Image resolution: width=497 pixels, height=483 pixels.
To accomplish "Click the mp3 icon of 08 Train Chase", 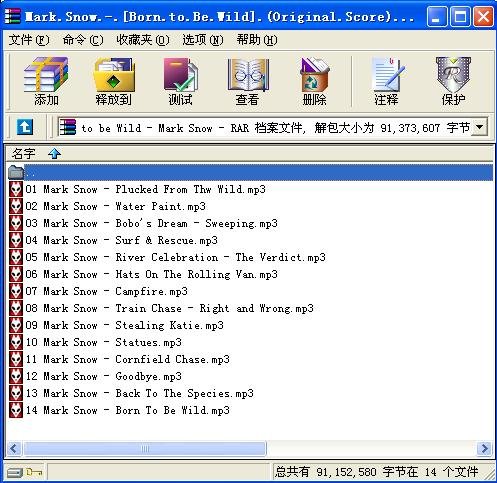I will 16,308.
